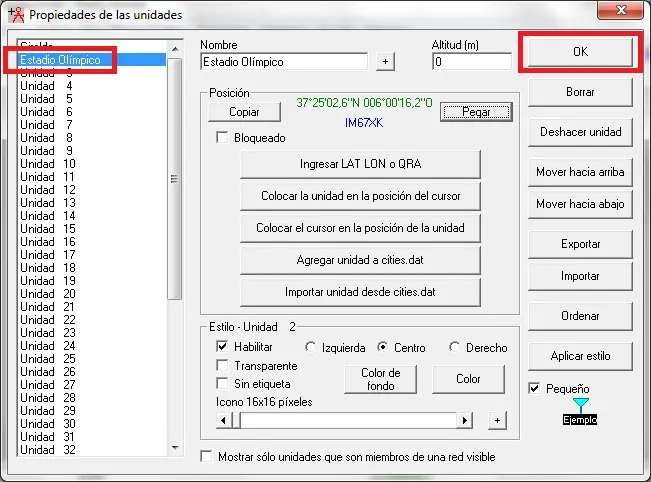The width and height of the screenshot is (651, 482).
Task: Click the Borrar button
Action: pyautogui.click(x=580, y=92)
